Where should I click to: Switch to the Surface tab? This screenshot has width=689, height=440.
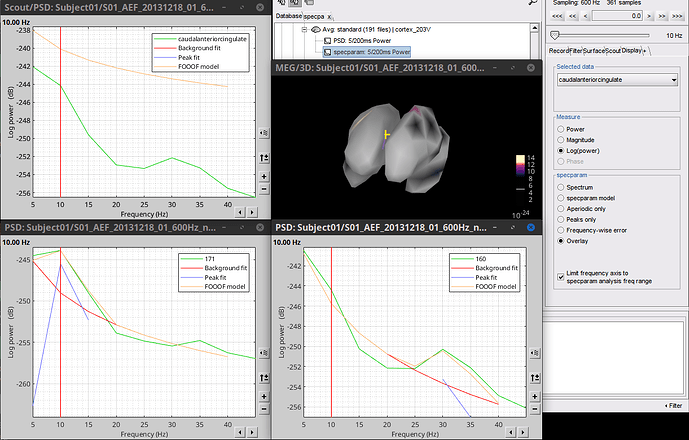point(594,51)
